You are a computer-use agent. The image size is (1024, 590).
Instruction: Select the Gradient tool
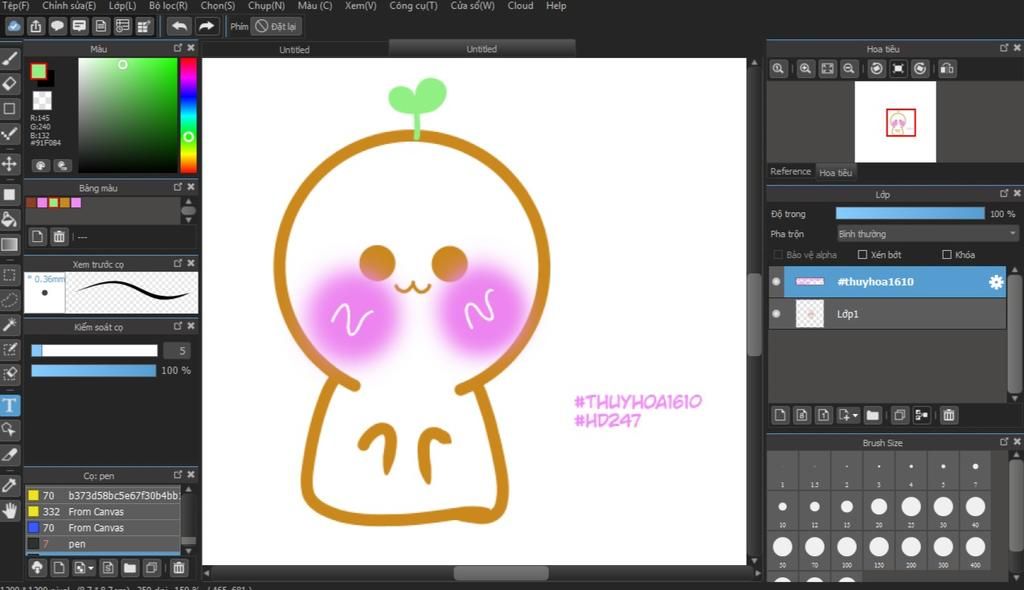[x=10, y=244]
